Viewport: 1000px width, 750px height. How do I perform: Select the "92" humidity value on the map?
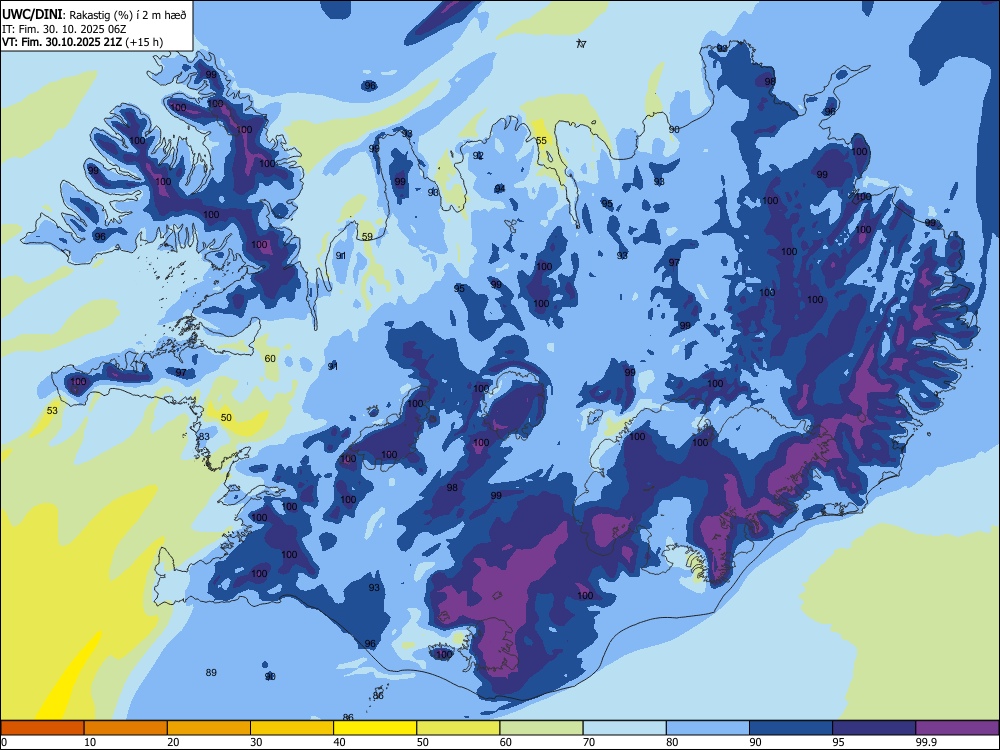[x=478, y=156]
